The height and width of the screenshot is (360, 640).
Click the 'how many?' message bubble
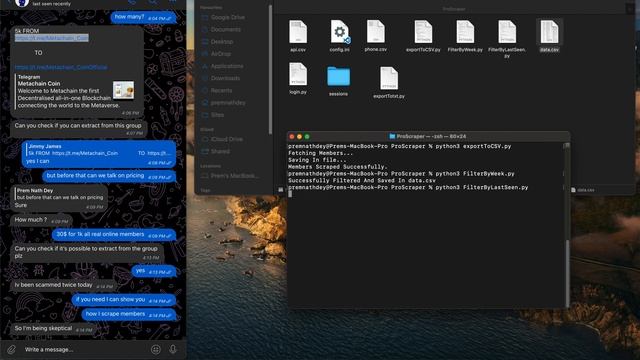pyautogui.click(x=143, y=17)
